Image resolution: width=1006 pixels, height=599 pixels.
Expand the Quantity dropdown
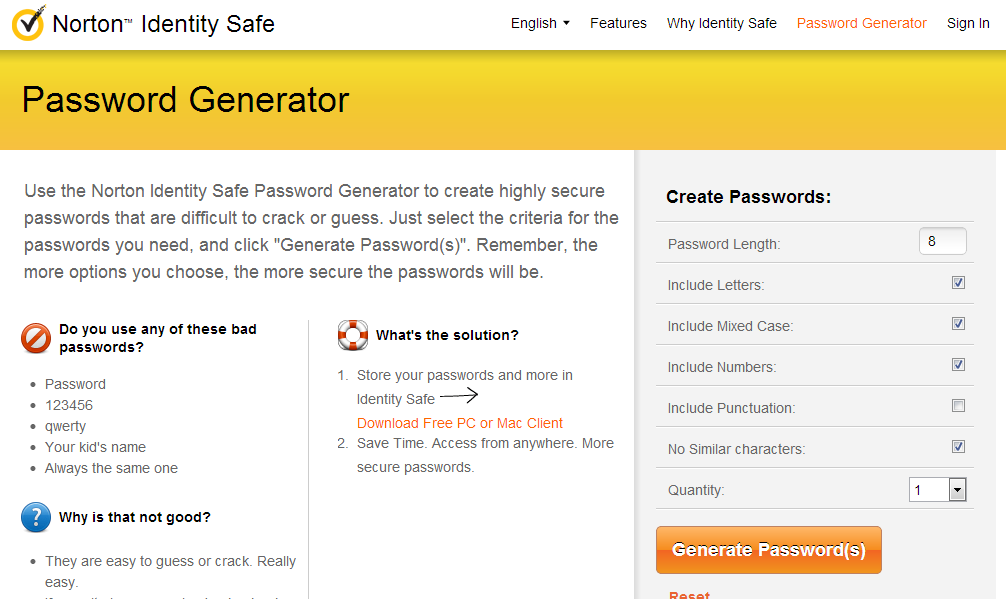[x=957, y=489]
